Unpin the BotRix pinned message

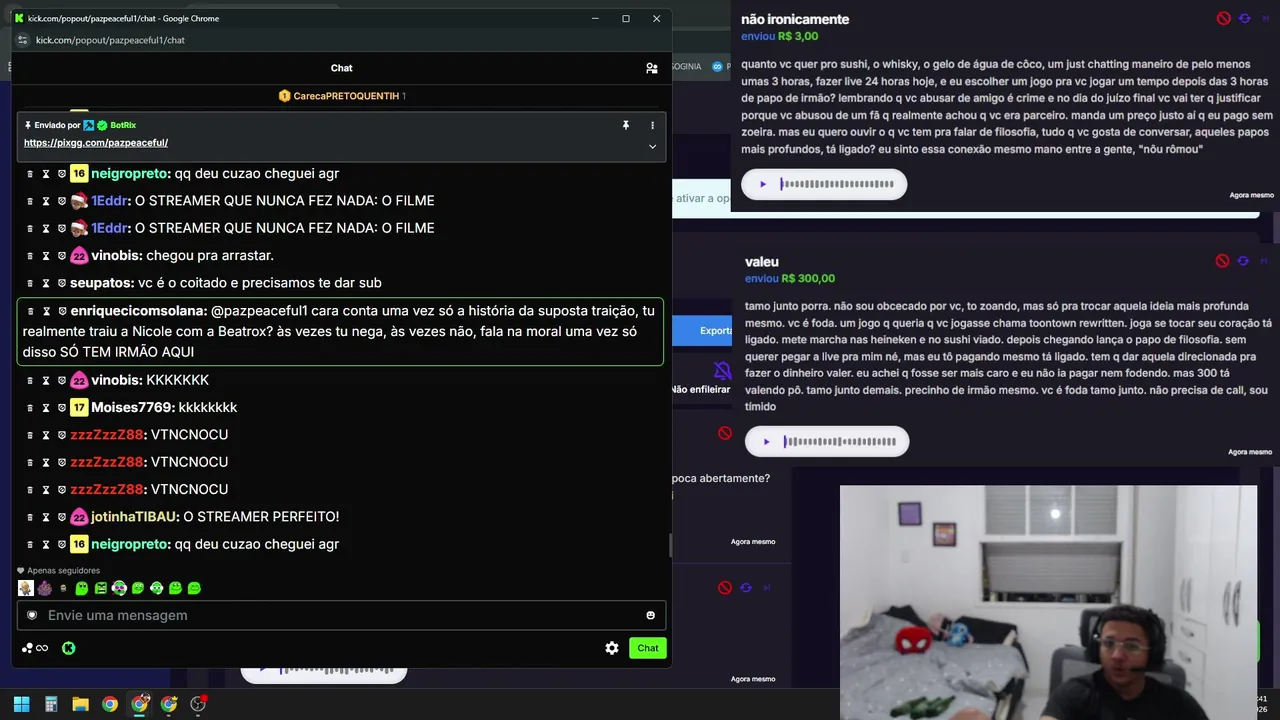tap(626, 125)
